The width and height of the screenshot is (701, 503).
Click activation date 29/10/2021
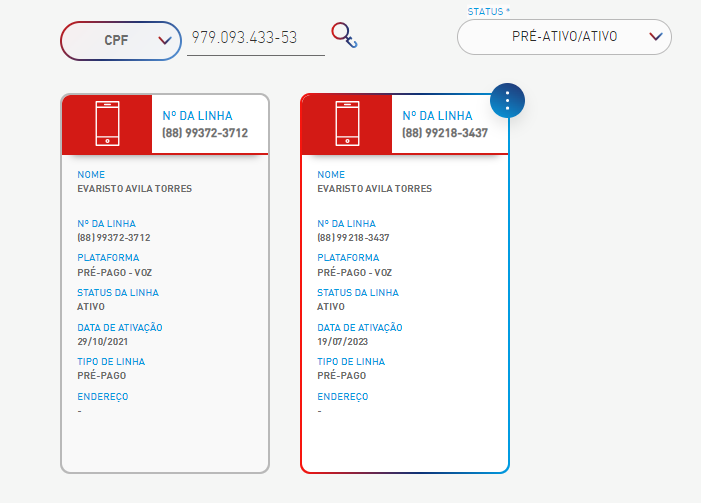coord(102,342)
